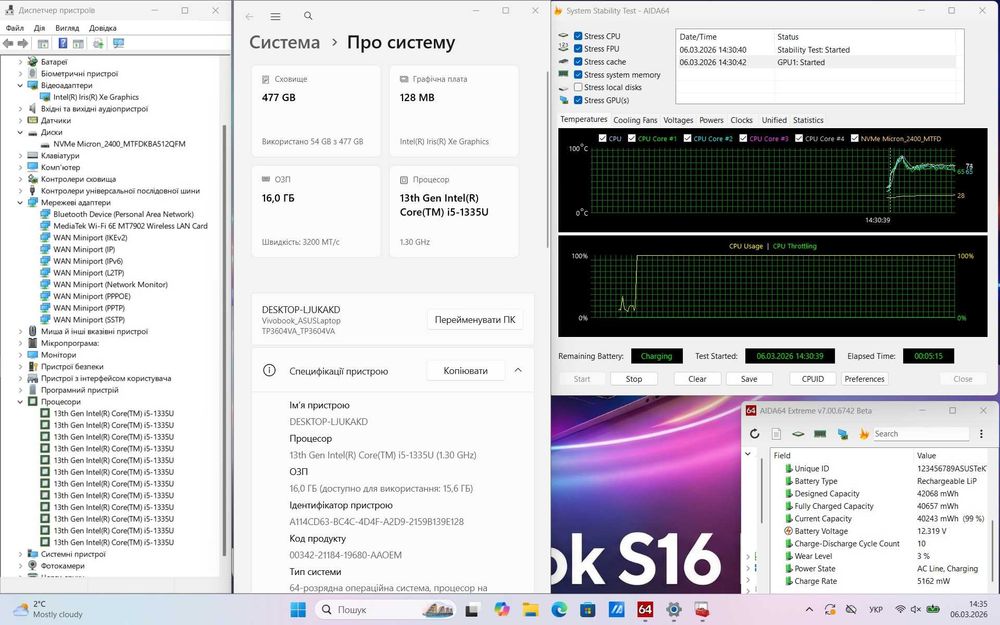
Task: Uncheck the Stress cache checkbox
Action: (x=578, y=62)
